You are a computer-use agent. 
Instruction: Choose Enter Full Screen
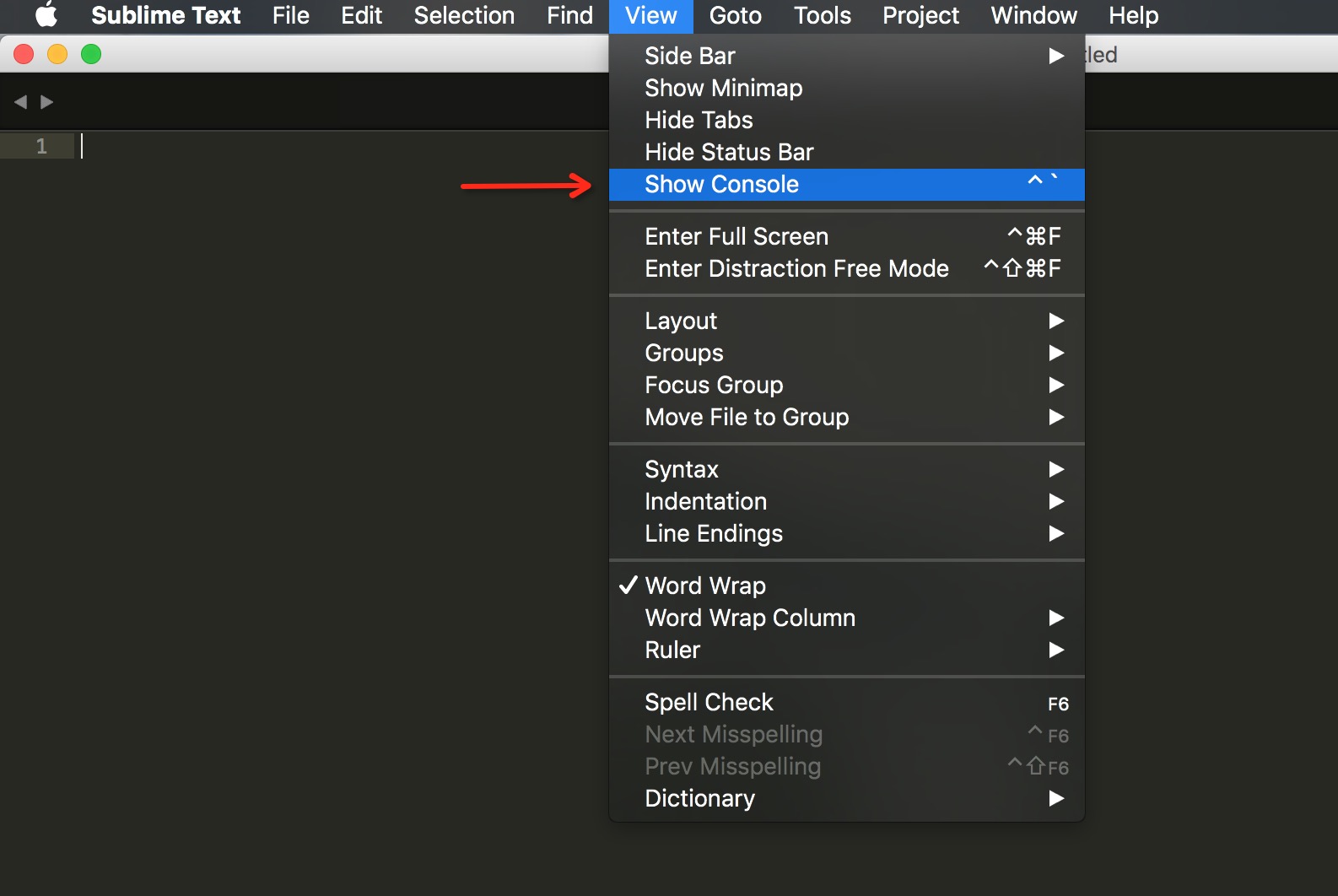click(736, 236)
